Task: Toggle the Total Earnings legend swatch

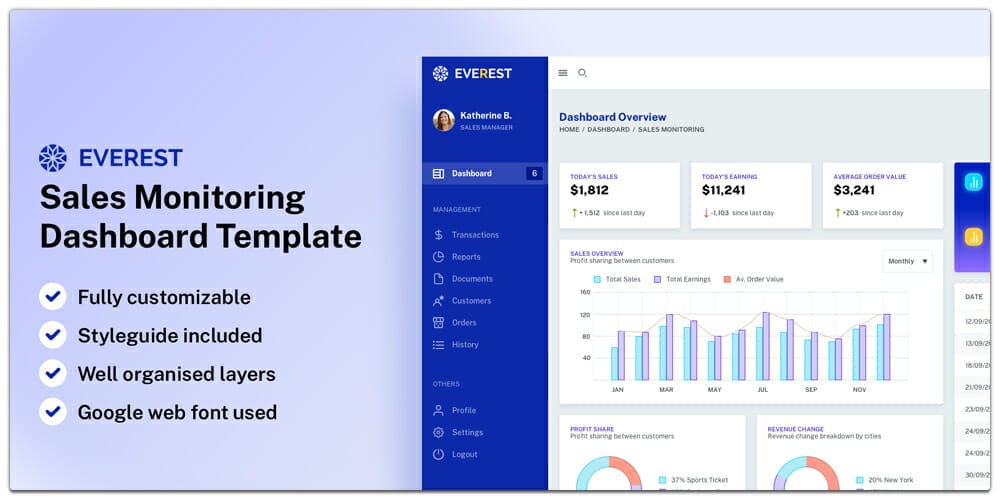Action: tap(658, 279)
